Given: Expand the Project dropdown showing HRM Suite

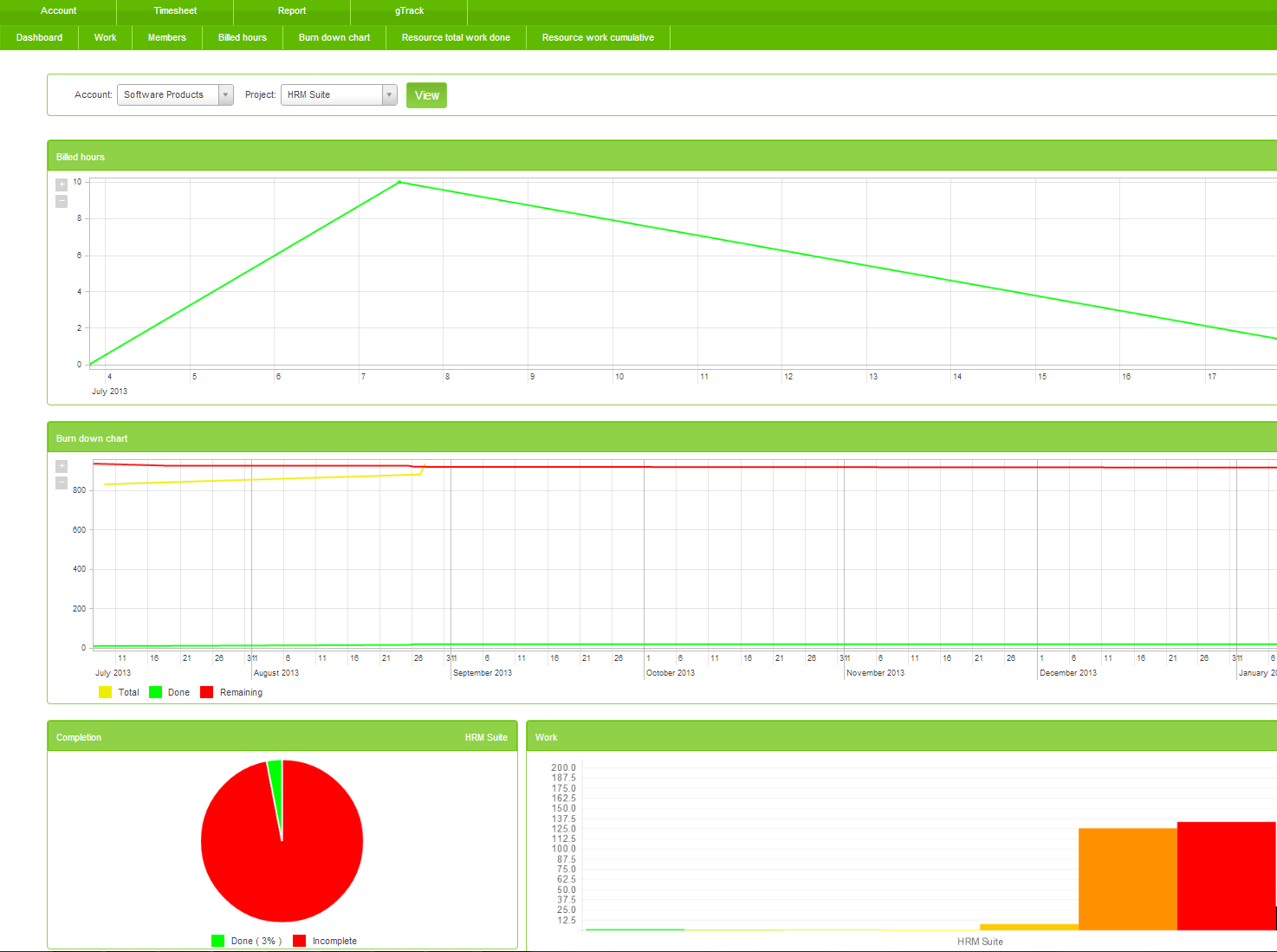Looking at the screenshot, I should (x=338, y=95).
